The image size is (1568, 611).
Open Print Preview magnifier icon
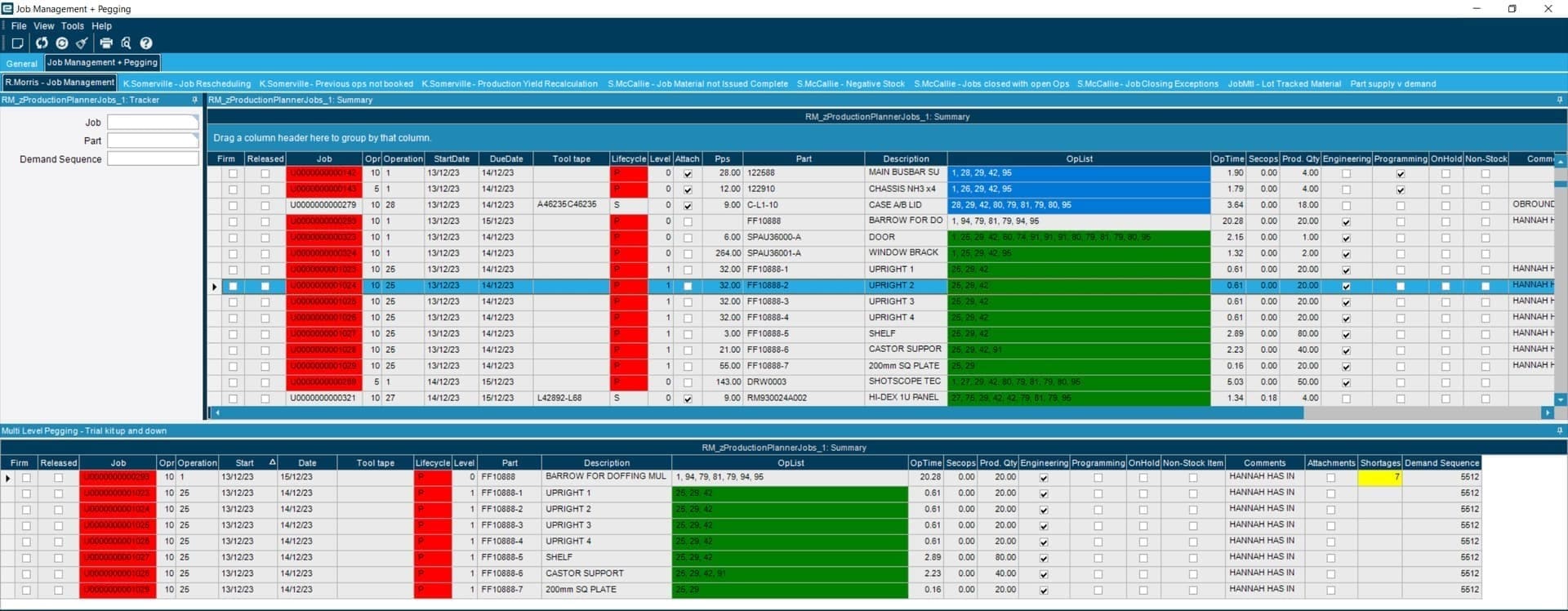[126, 43]
